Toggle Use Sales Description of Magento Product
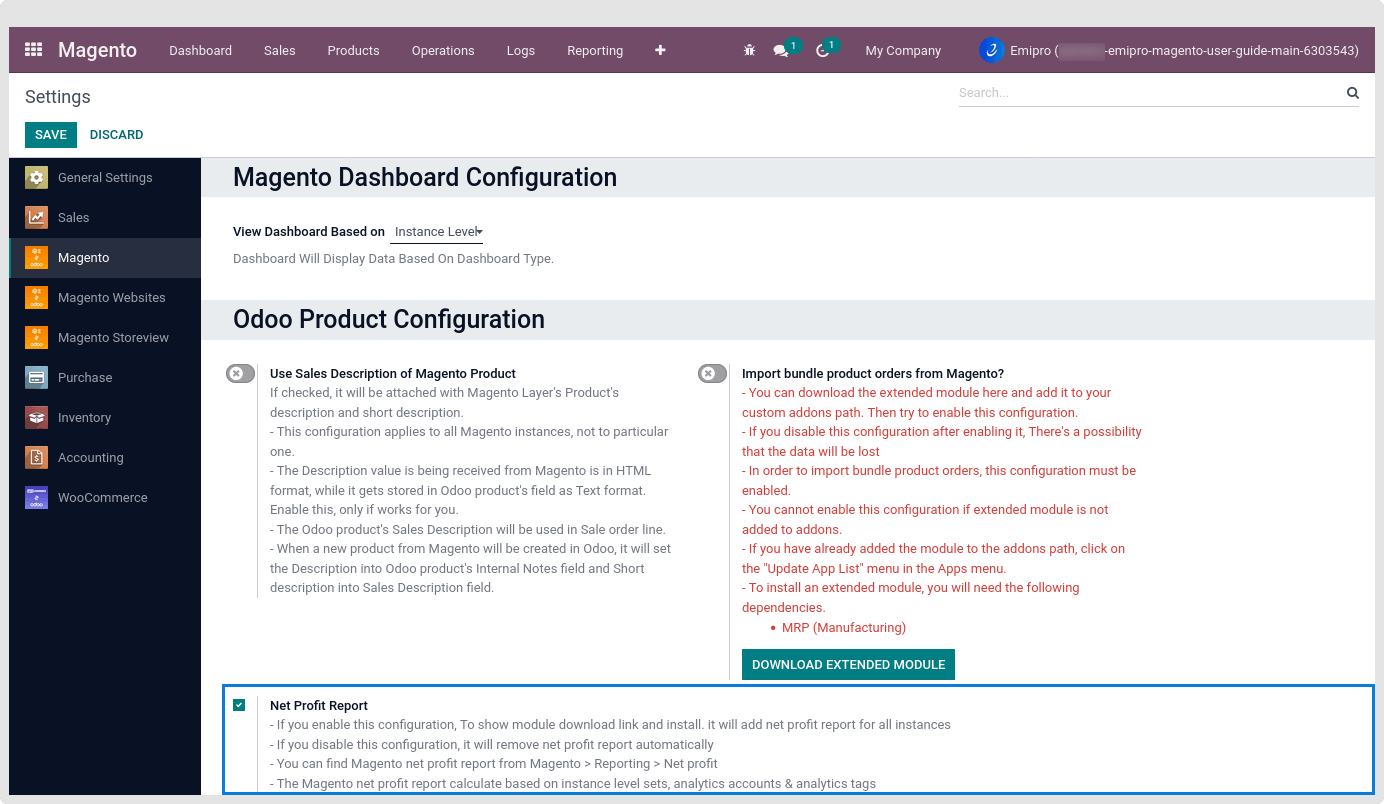 pyautogui.click(x=240, y=374)
